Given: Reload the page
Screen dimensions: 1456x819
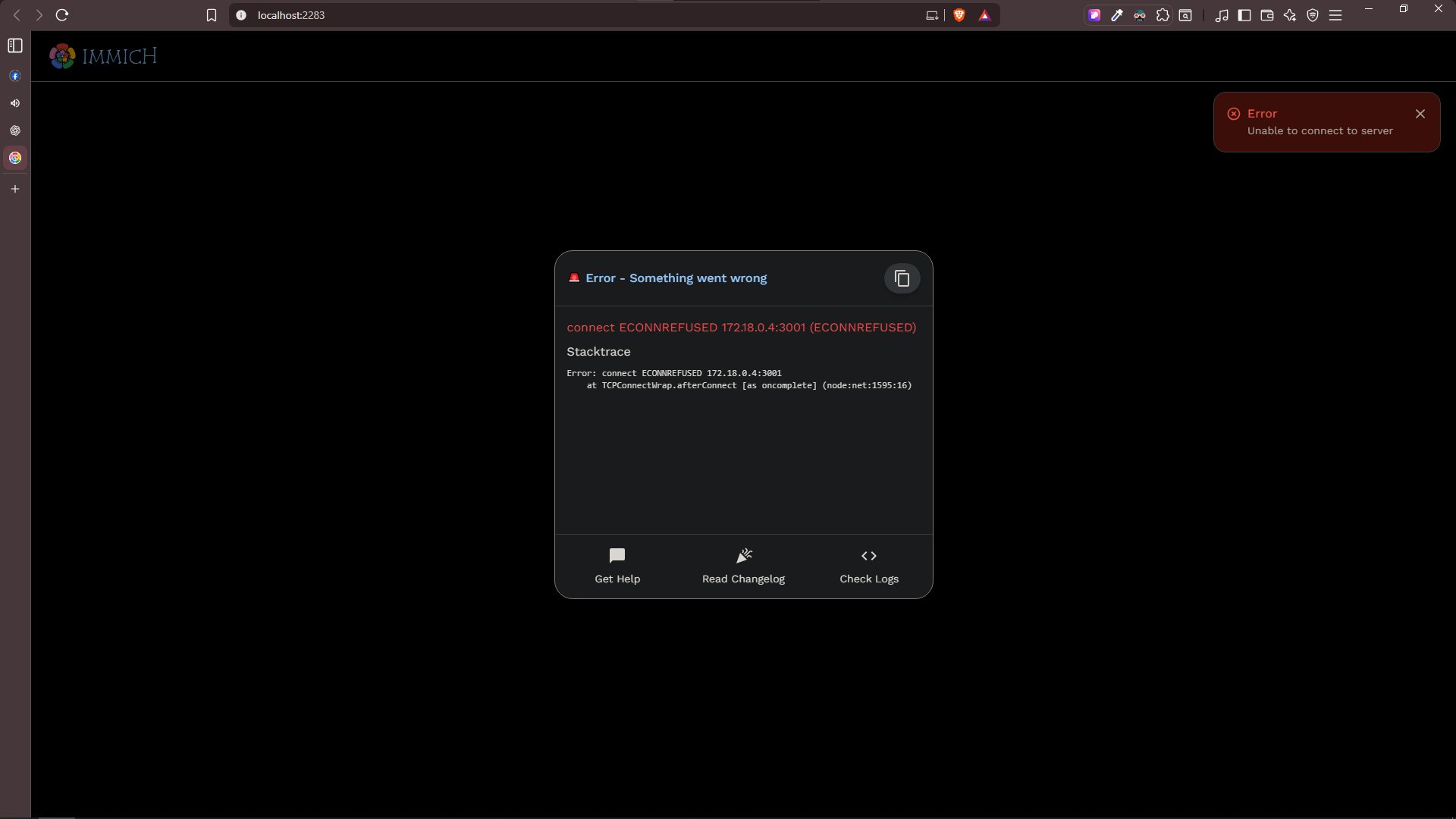Looking at the screenshot, I should click(62, 15).
